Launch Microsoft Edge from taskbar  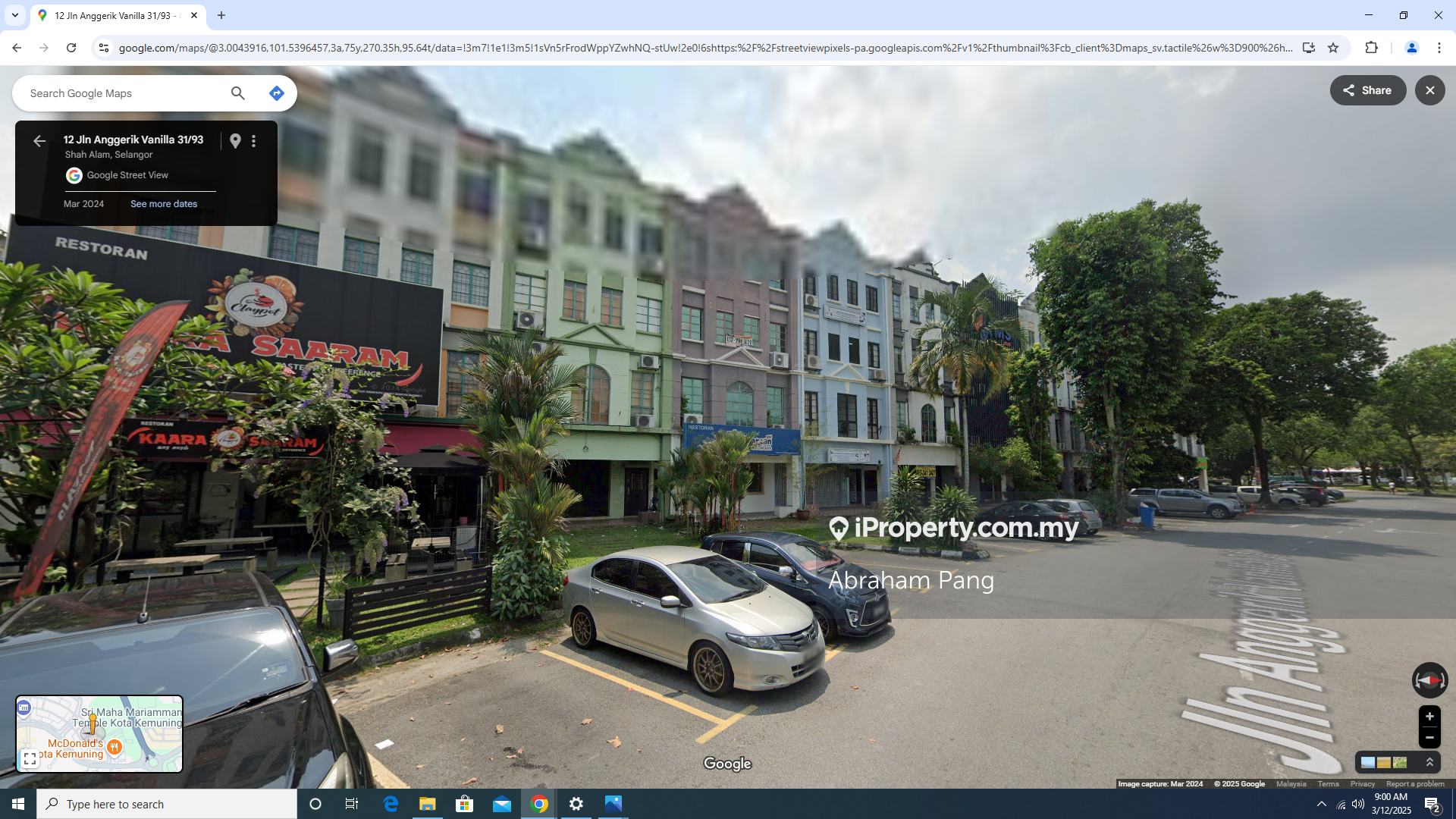[391, 804]
